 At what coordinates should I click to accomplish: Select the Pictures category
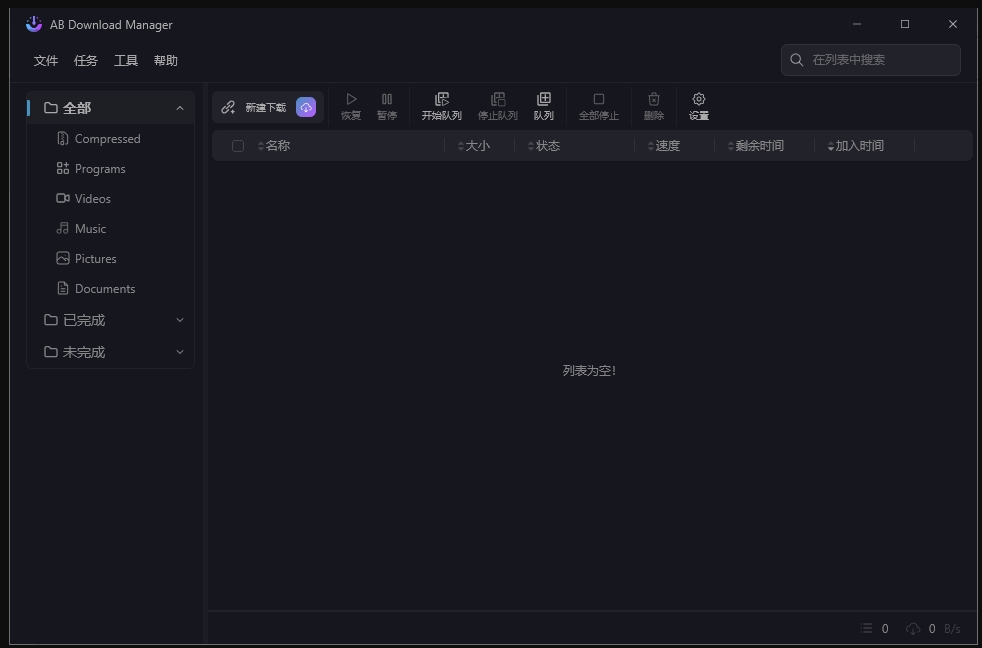coord(111,259)
